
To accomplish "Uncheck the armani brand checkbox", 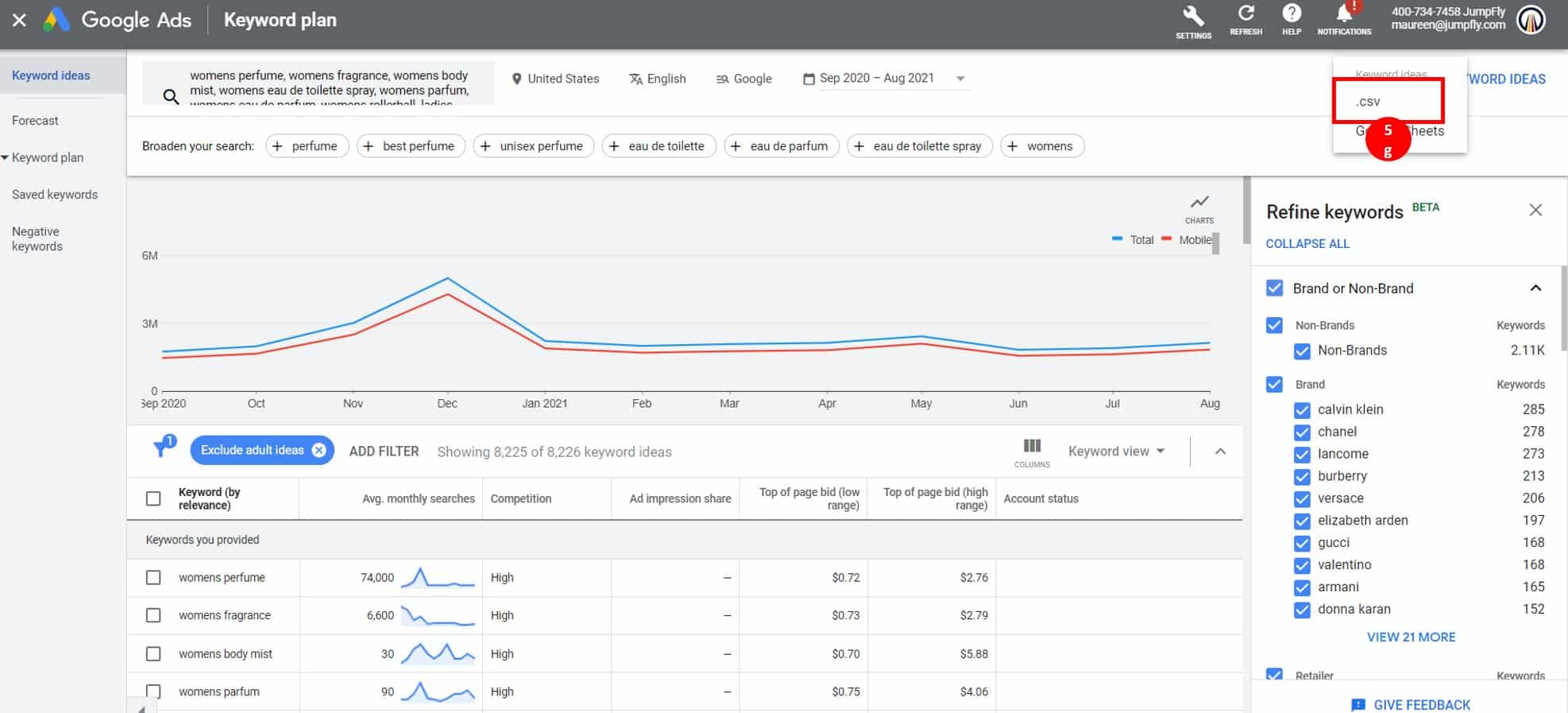I will (x=1302, y=588).
